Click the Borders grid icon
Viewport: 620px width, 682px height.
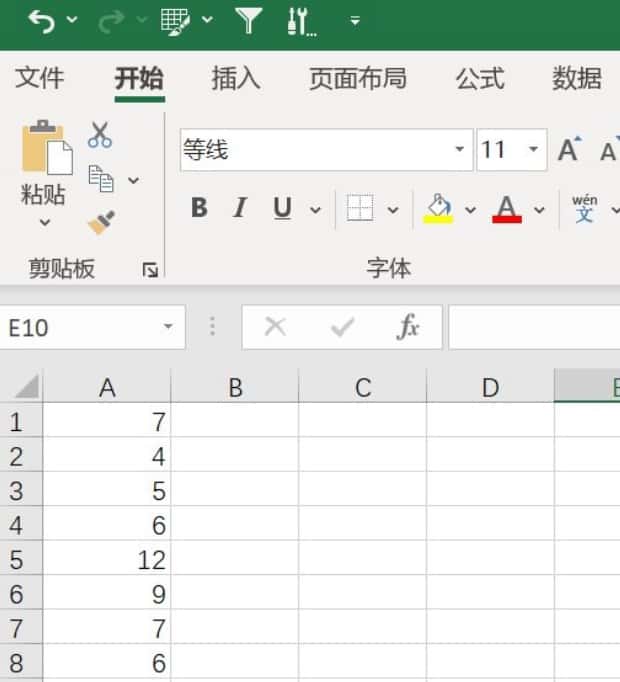click(x=359, y=209)
